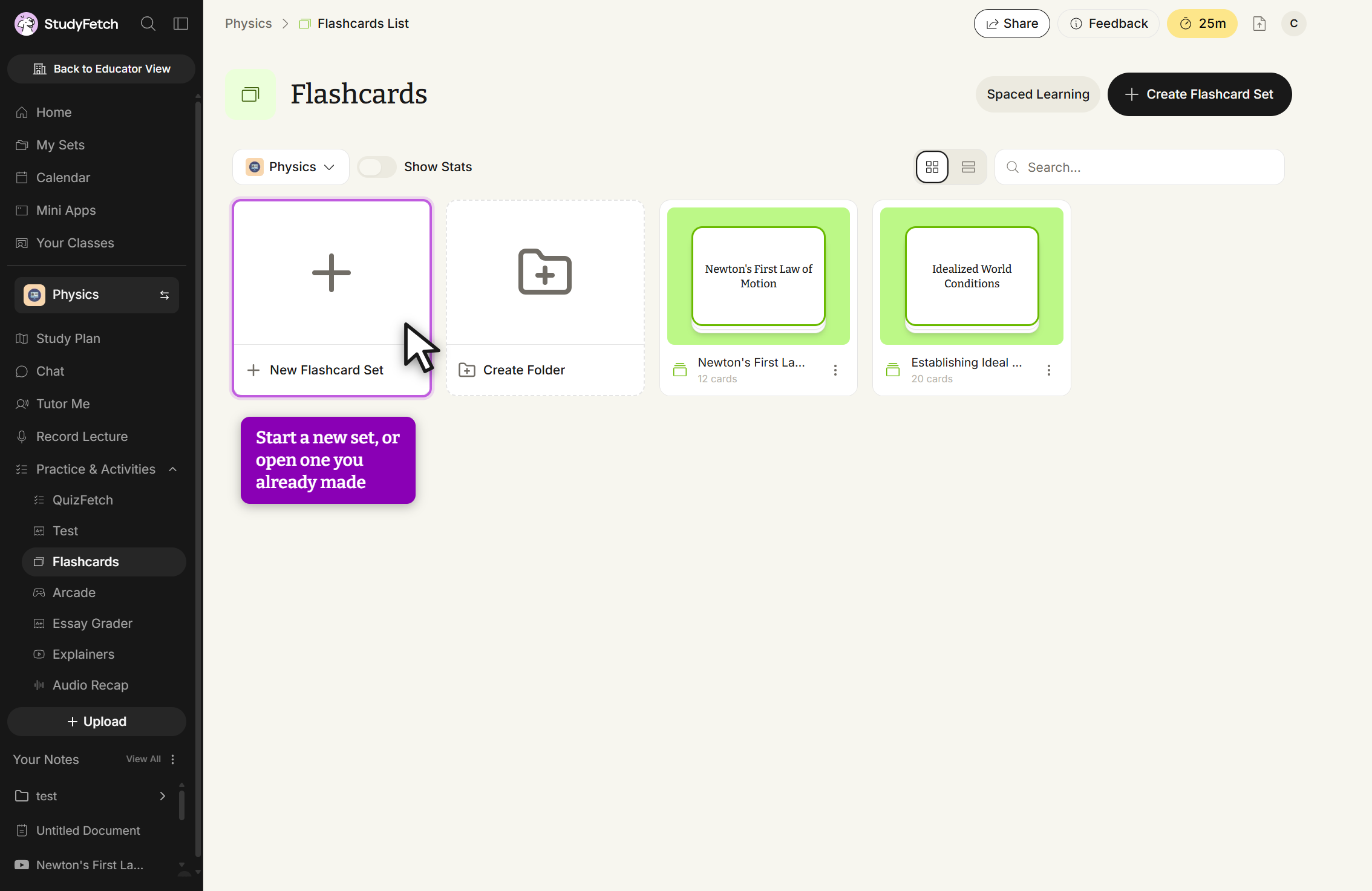The image size is (1372, 891).
Task: Click the Flashcards heading icon
Action: (x=250, y=94)
